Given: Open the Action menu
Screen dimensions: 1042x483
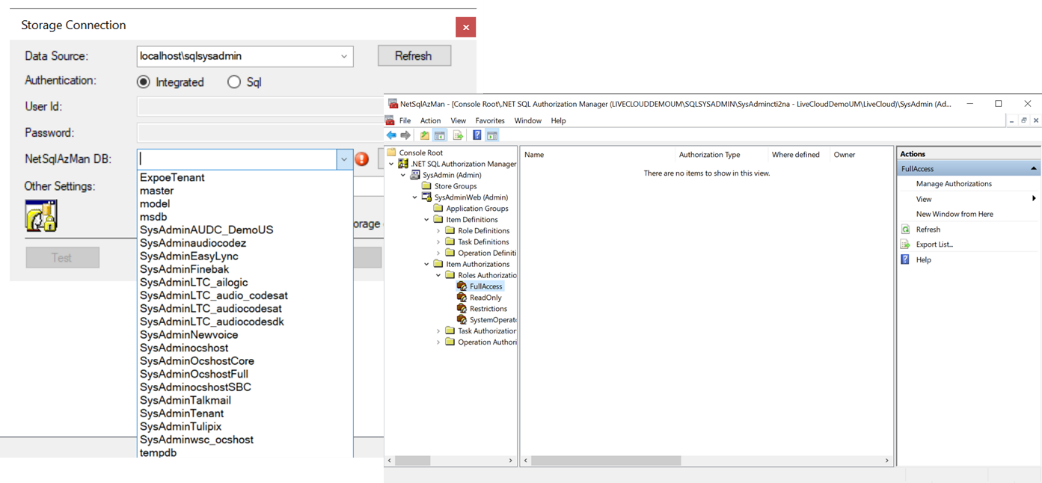Looking at the screenshot, I should pyautogui.click(x=430, y=120).
